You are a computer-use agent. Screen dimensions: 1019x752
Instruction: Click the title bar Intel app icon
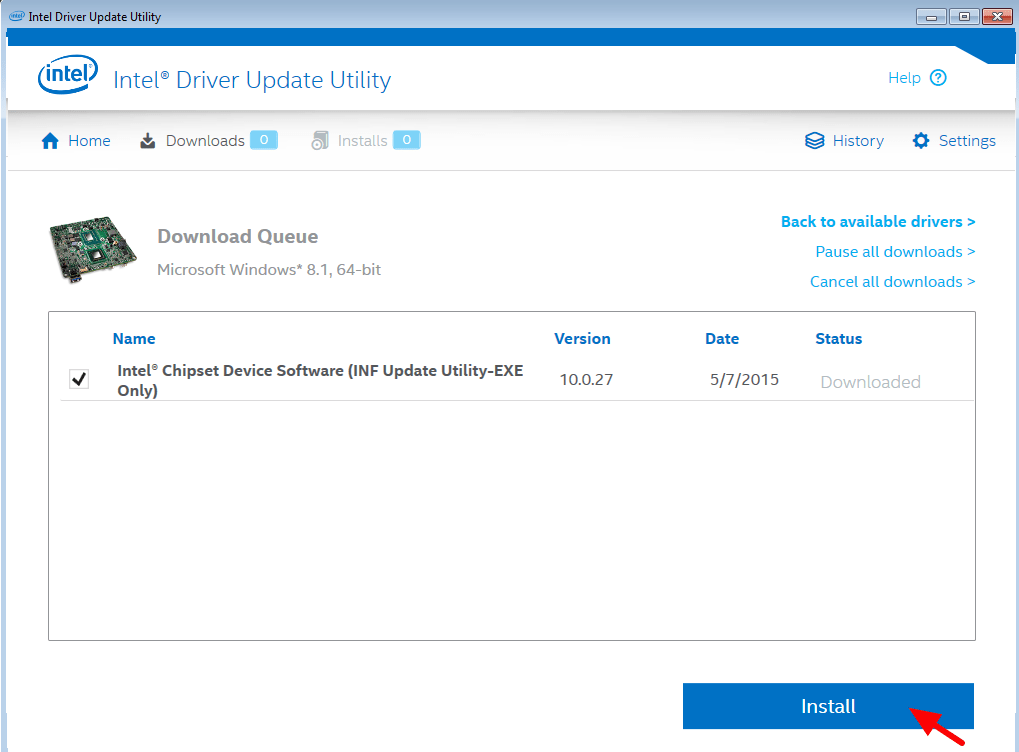click(x=17, y=16)
